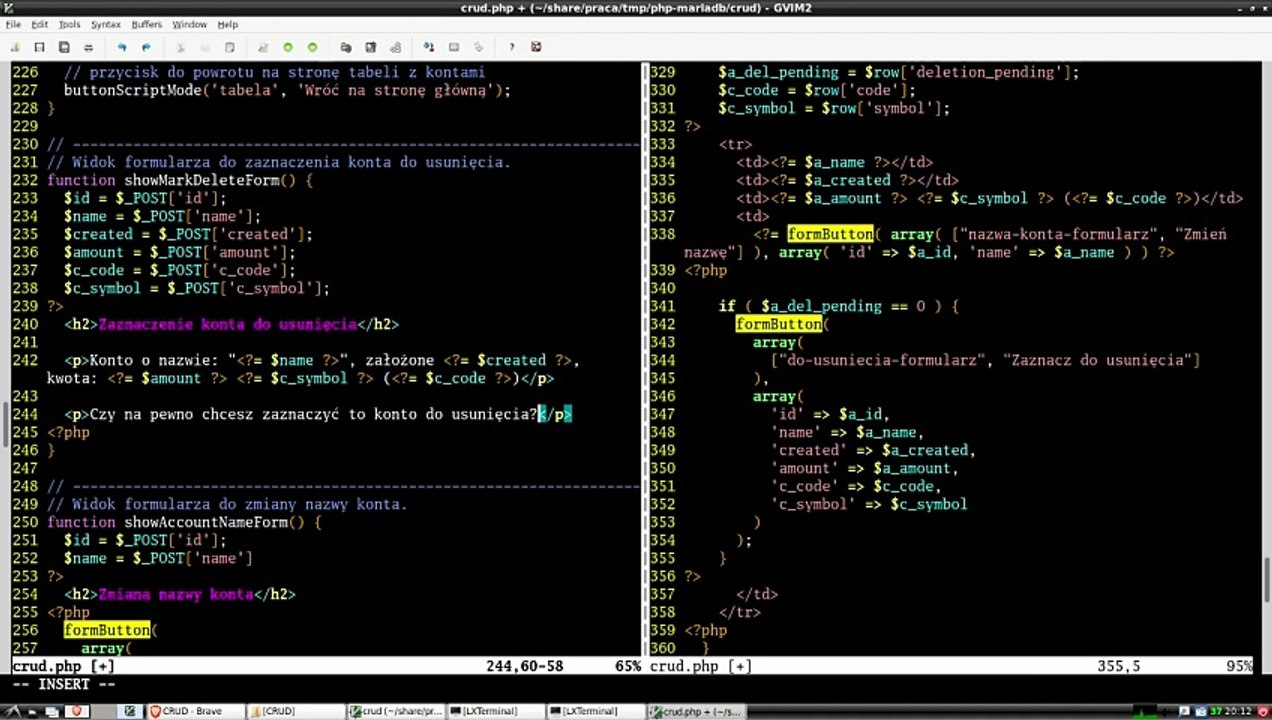Screen dimensions: 1272x720
Task: Click the system clock showing 20:12
Action: click(1238, 711)
